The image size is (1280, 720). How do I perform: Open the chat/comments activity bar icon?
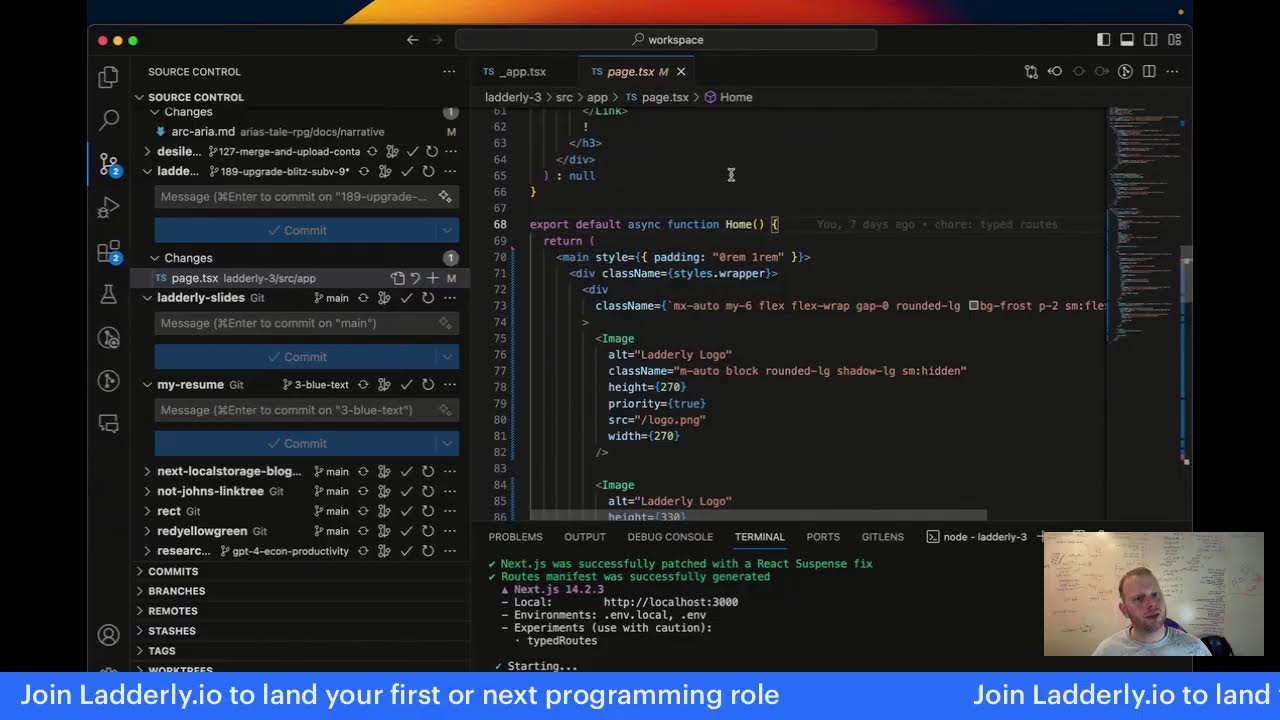[108, 424]
